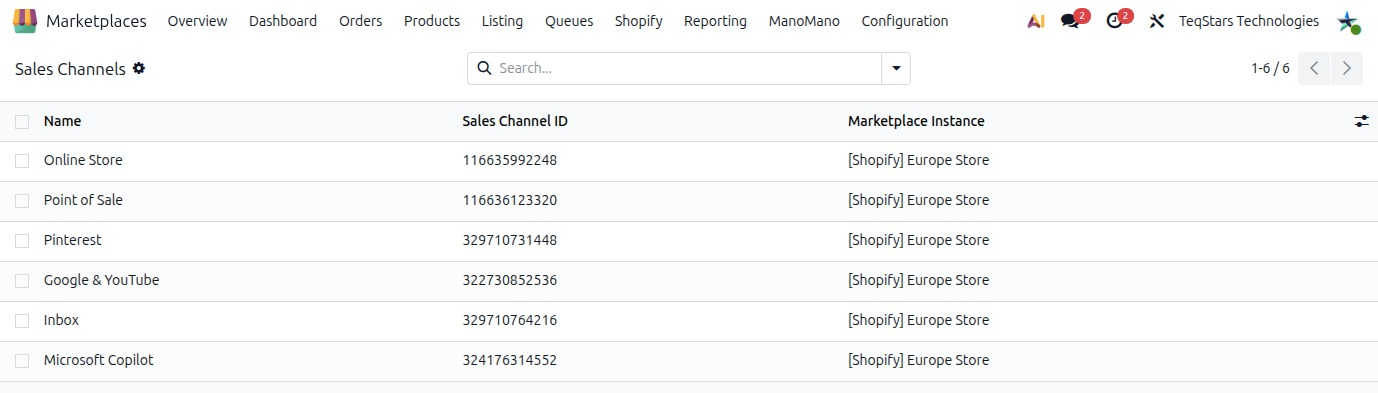Click Europe Store instance in Inbox row

tap(918, 320)
